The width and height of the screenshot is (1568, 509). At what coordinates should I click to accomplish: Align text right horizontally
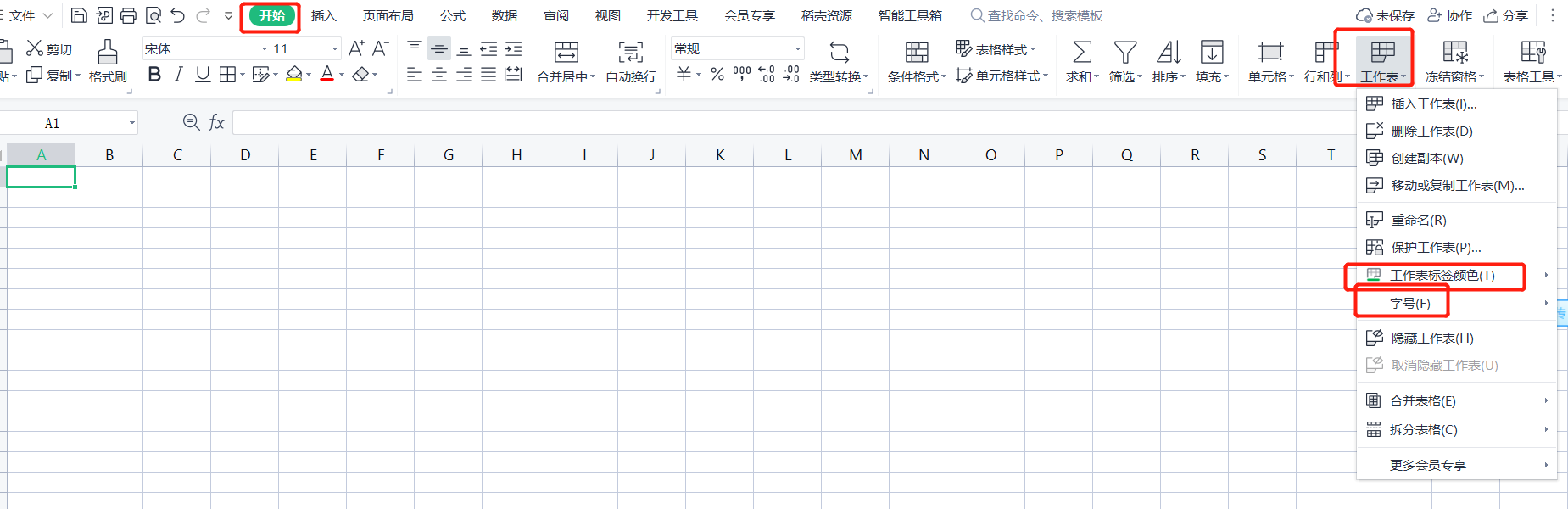coord(464,75)
